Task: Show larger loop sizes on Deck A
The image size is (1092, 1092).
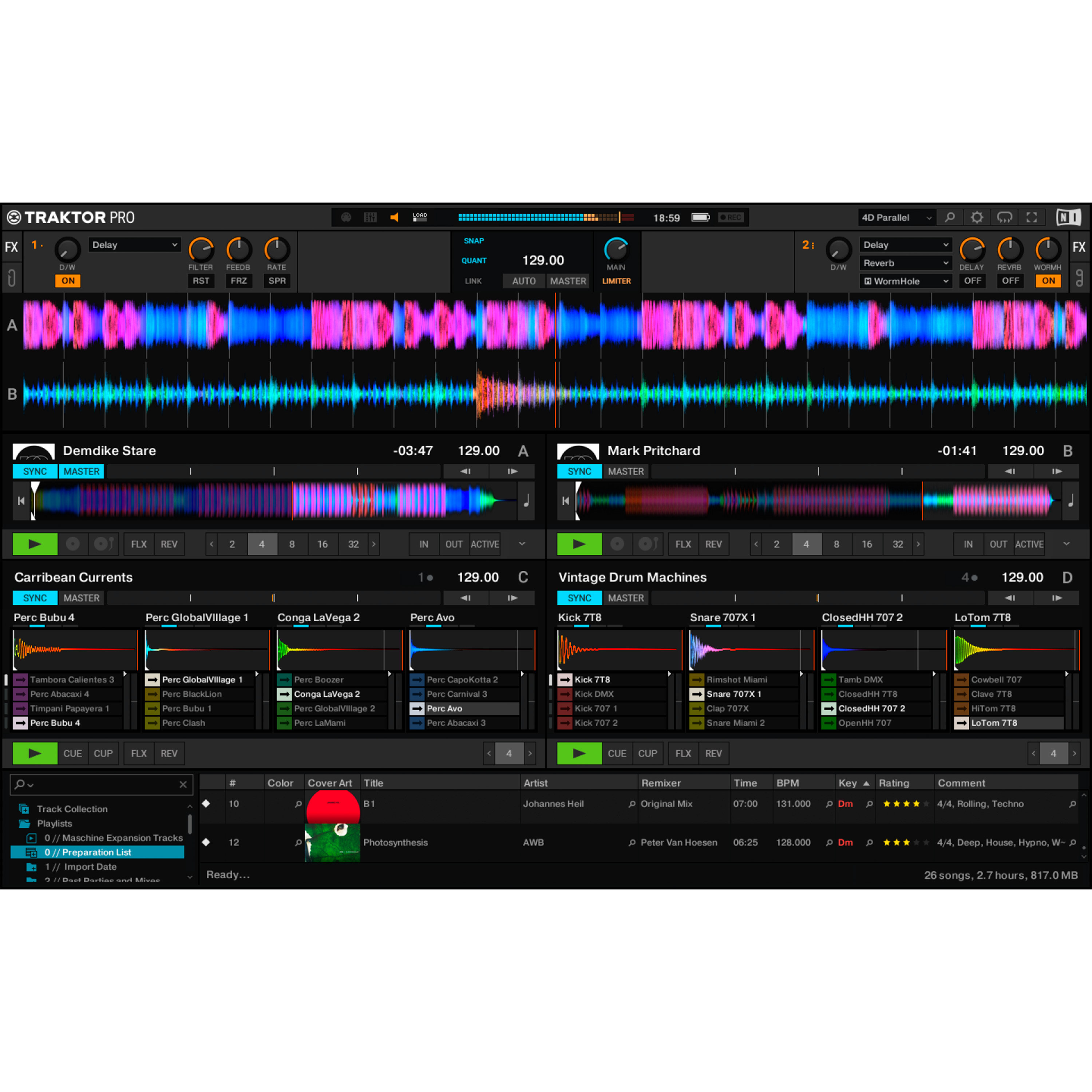Action: (x=373, y=544)
